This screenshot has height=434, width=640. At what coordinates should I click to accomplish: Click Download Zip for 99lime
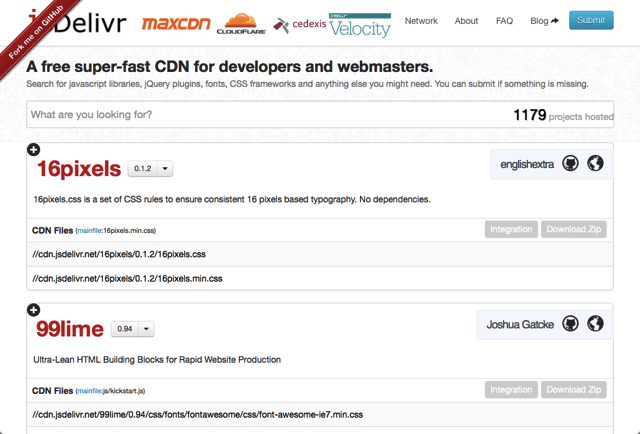click(573, 389)
